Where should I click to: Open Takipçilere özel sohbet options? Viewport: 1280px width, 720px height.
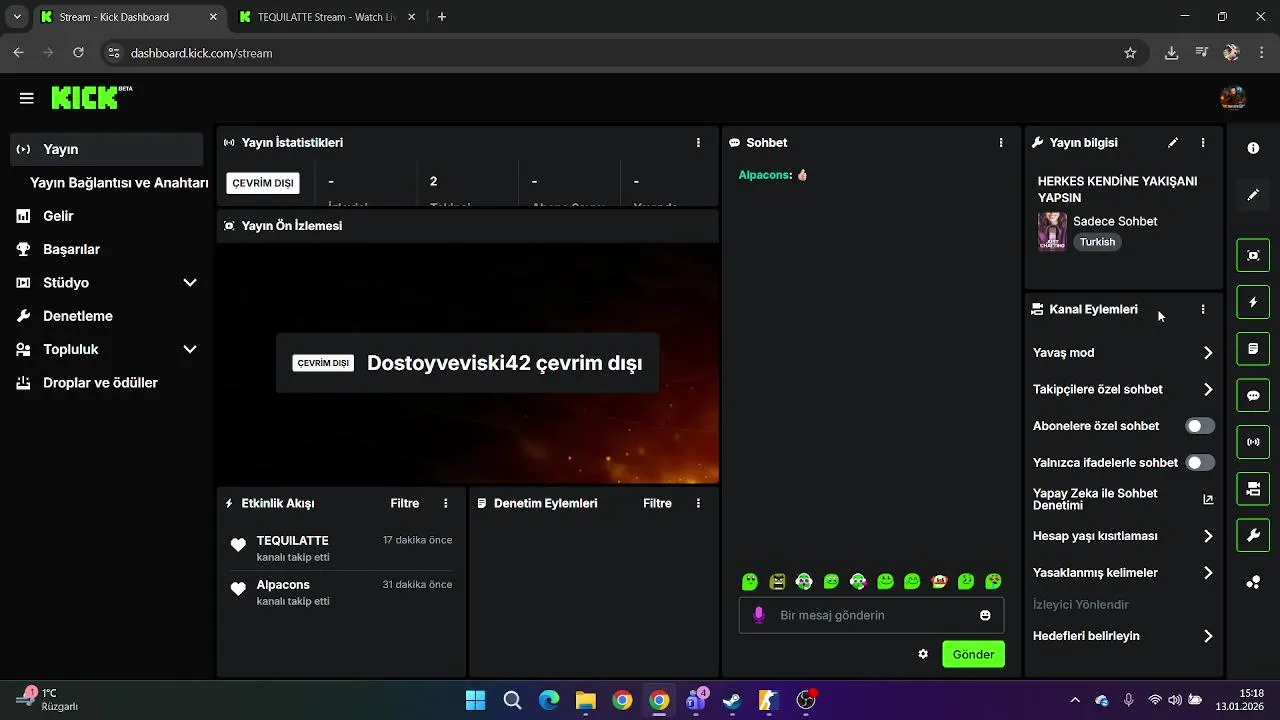coord(1123,390)
